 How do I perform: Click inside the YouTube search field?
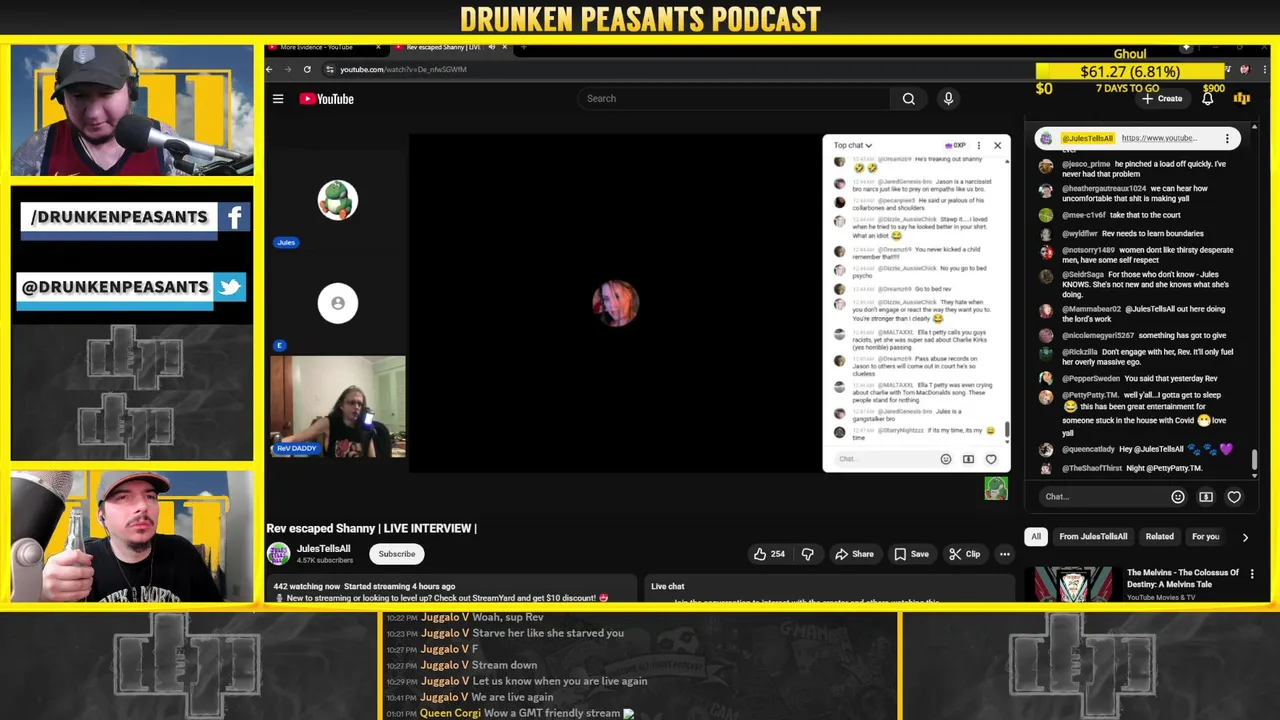tap(733, 99)
